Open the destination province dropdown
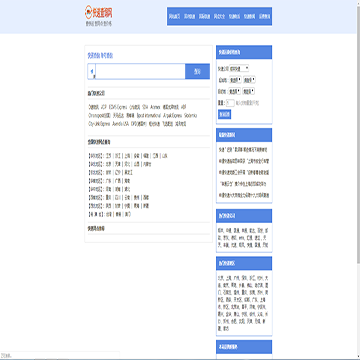Screen dimensions: 360x360 point(235,91)
